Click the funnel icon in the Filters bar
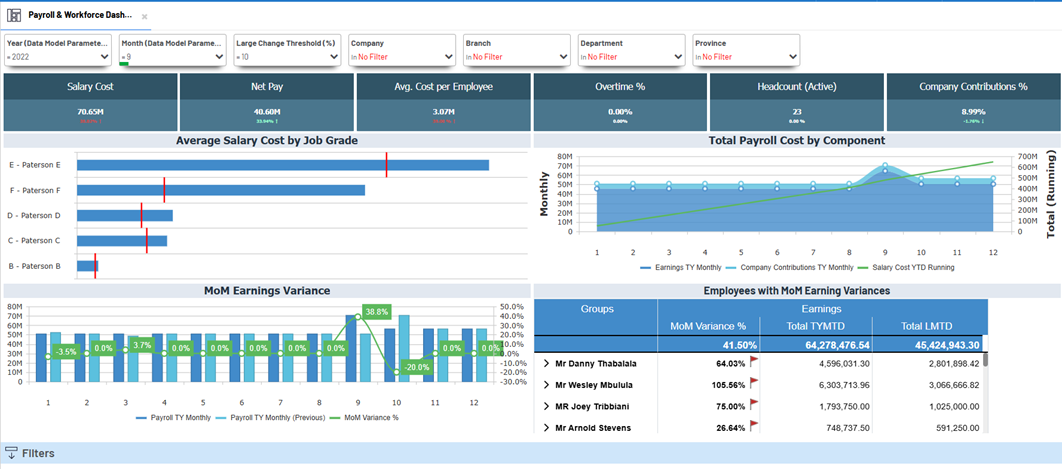Screen dimensions: 1062x469 click(12, 453)
